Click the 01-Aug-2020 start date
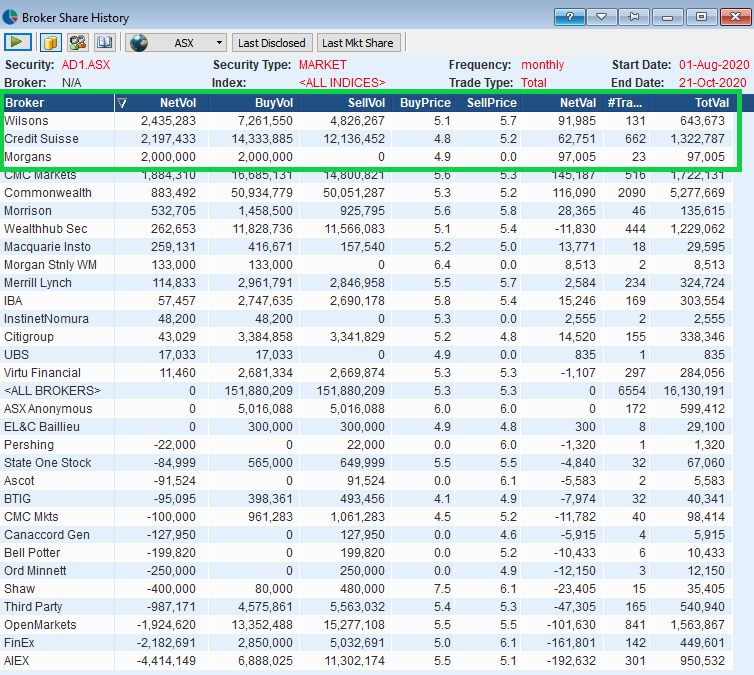Image resolution: width=754 pixels, height=675 pixels. click(714, 65)
